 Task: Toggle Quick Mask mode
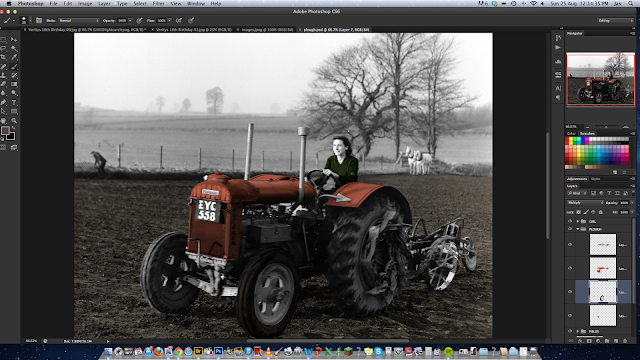[4, 147]
